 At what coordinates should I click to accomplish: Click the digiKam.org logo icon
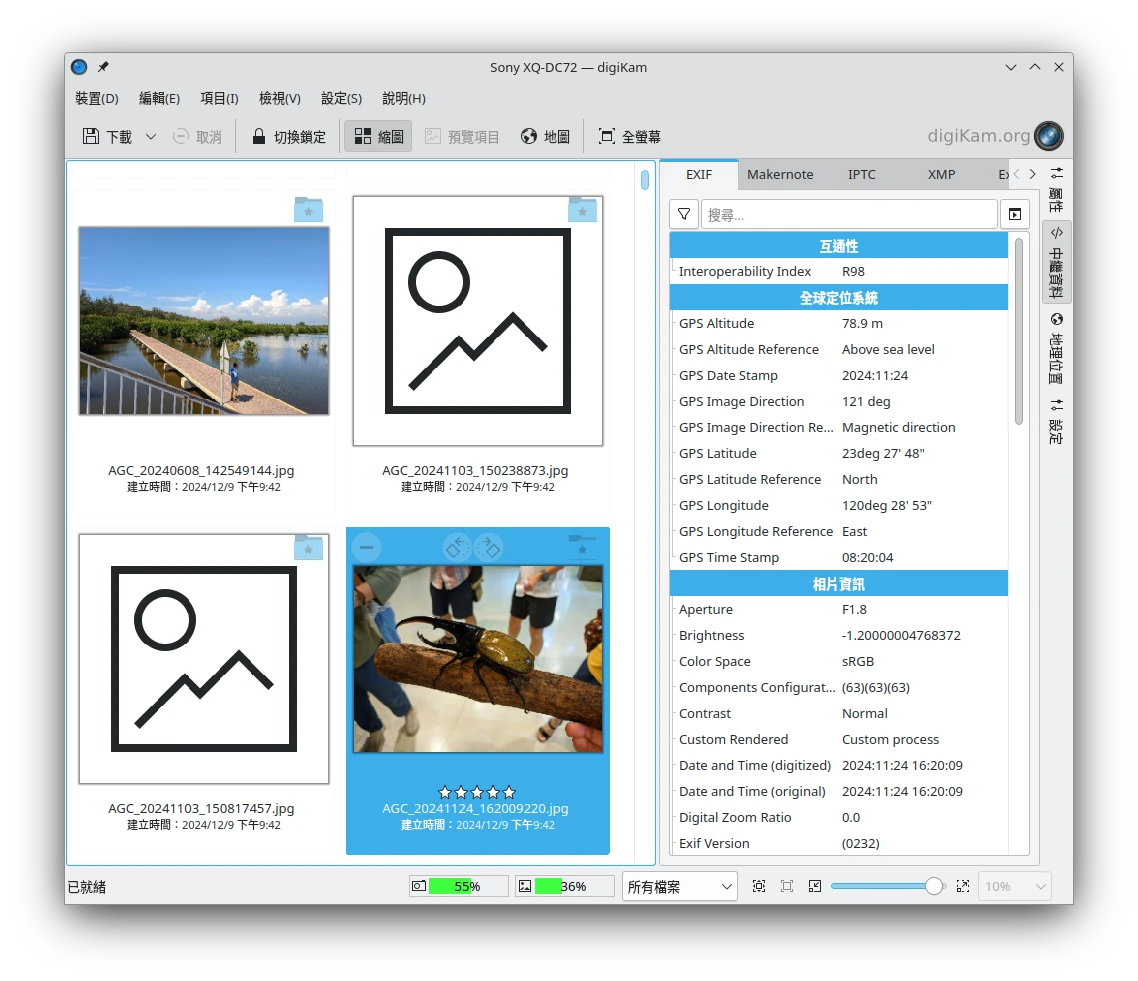[x=1048, y=136]
